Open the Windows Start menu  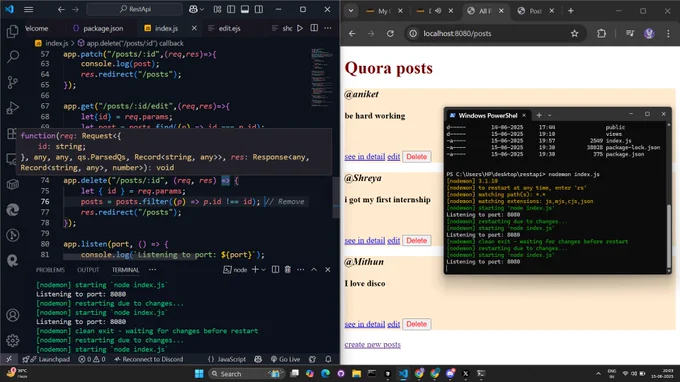click(199, 373)
